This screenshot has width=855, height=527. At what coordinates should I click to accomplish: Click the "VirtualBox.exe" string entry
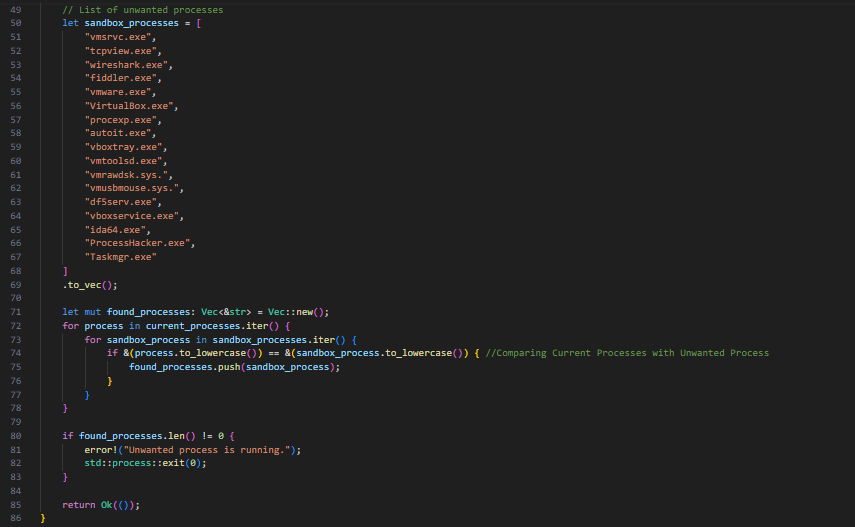(x=129, y=106)
